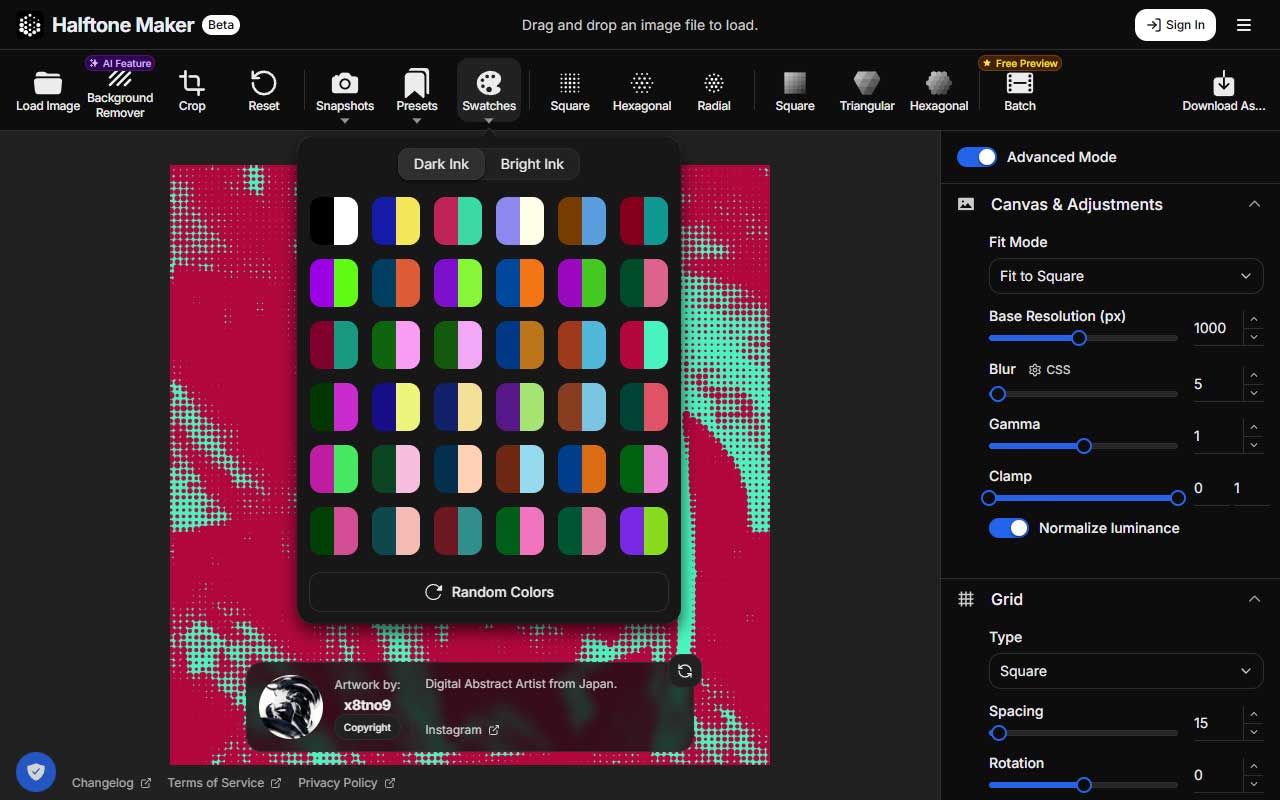Click the Beta badge
This screenshot has width=1280, height=800.
(x=220, y=25)
